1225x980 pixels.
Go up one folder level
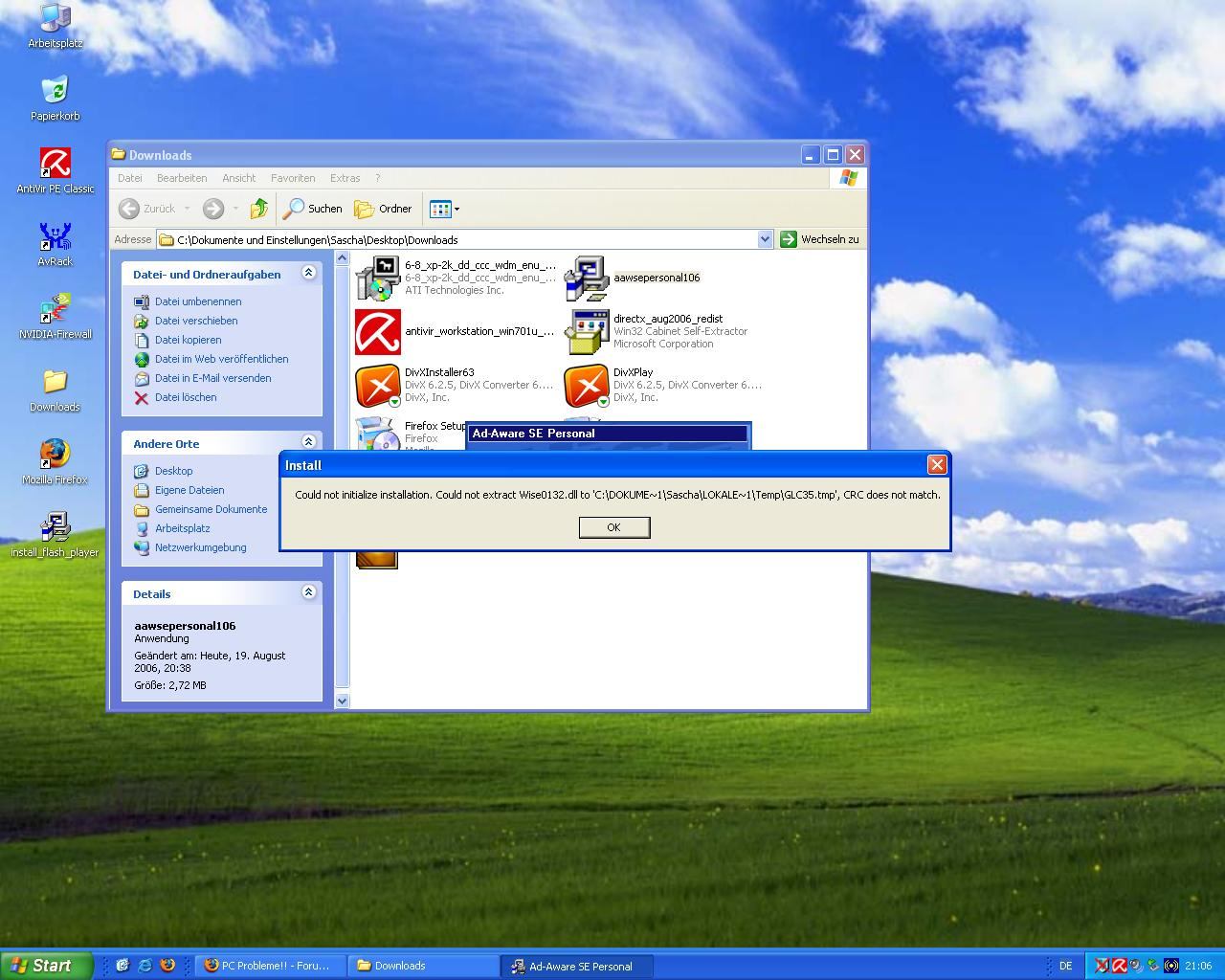(259, 209)
